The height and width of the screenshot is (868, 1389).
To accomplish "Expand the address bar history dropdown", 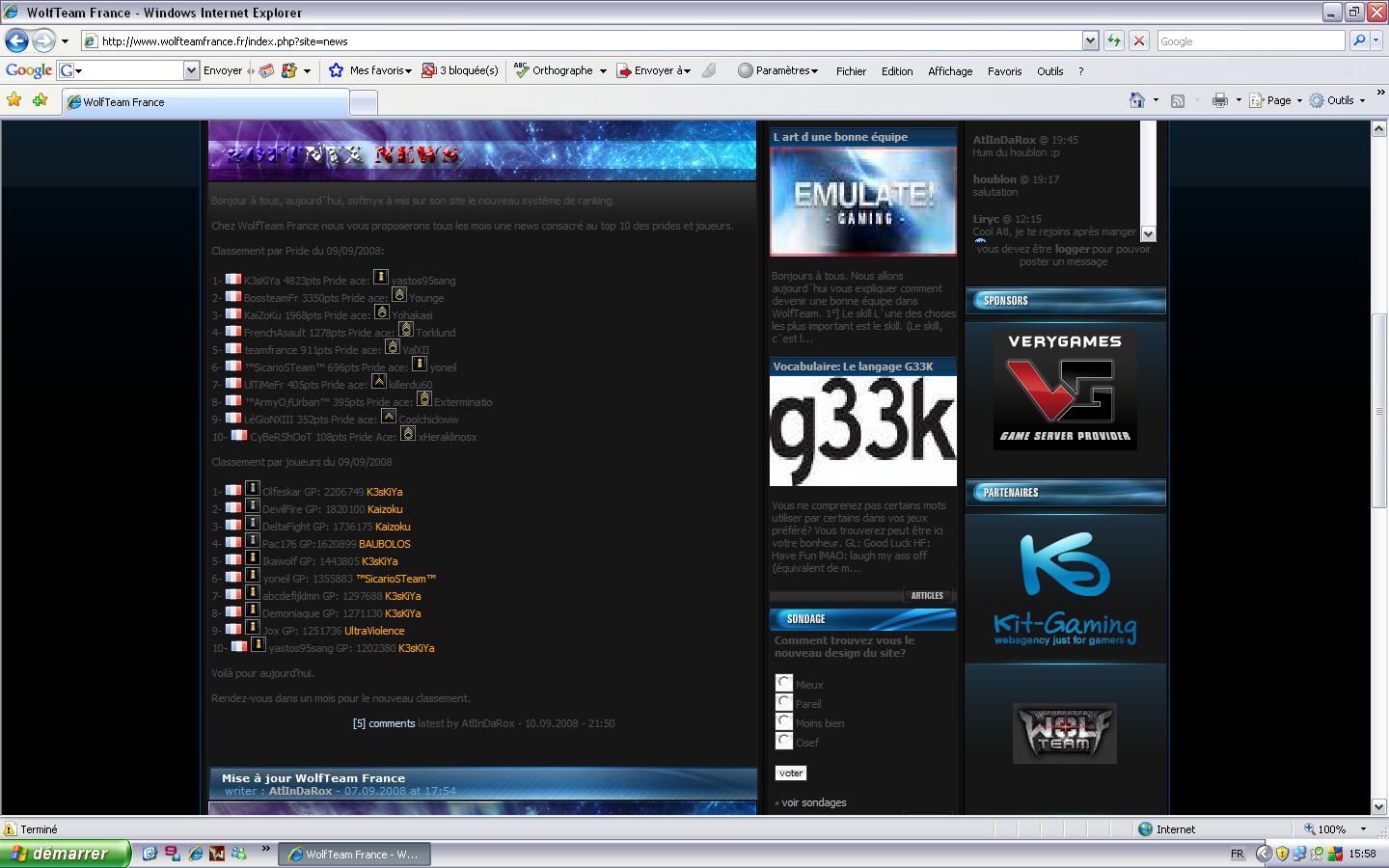I will (x=1090, y=41).
